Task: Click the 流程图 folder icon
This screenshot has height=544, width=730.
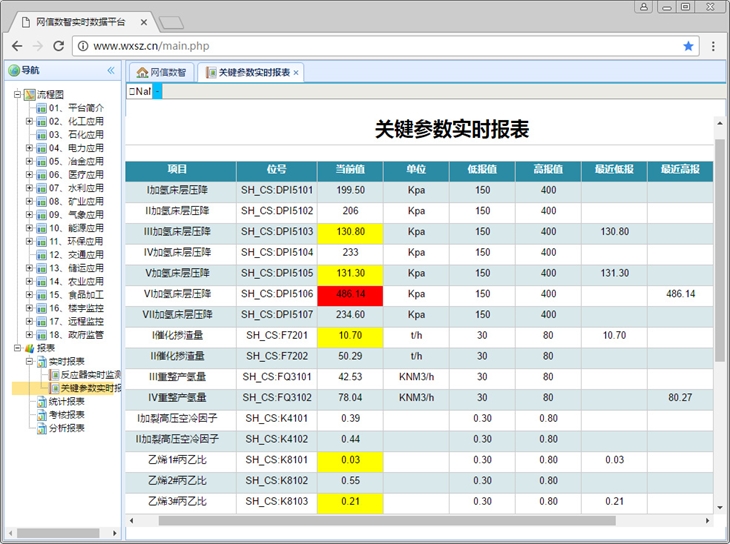Action: point(30,95)
